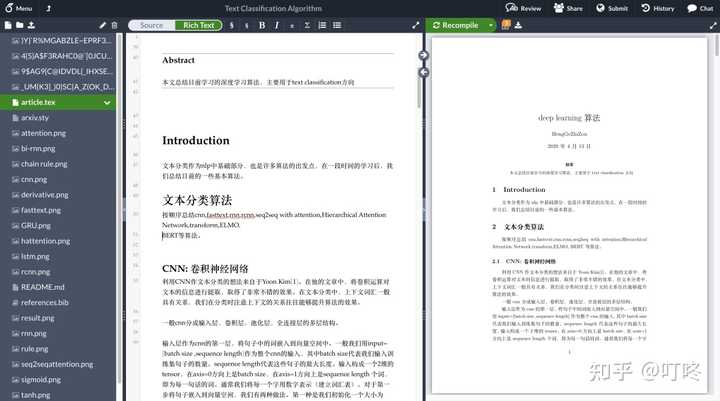This screenshot has width=720, height=401.
Task: Click the Introduction heading in editor
Action: [x=196, y=140]
